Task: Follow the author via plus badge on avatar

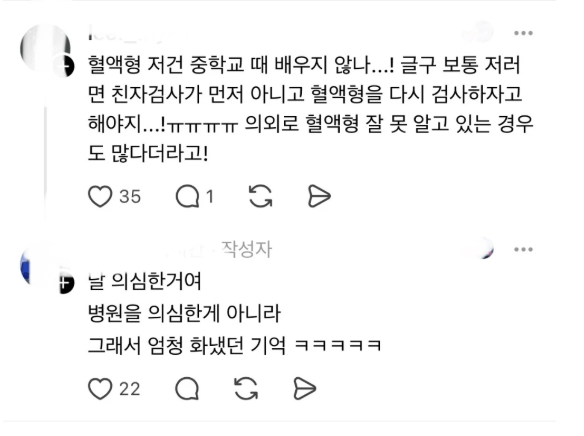Action: (66, 284)
